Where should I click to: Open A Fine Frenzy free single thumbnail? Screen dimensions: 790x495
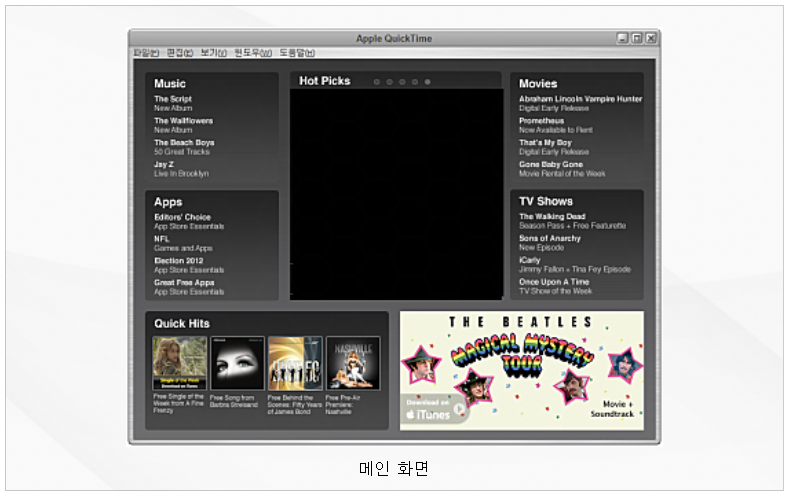(x=180, y=363)
